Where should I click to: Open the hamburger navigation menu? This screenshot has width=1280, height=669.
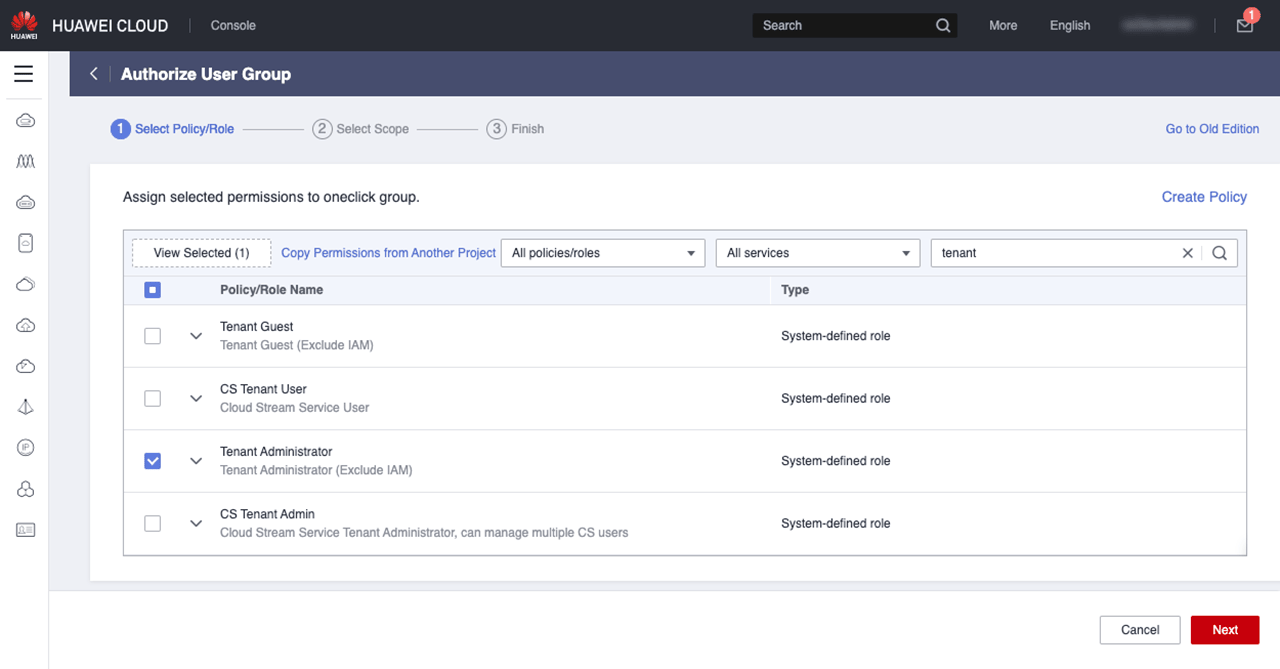[x=24, y=74]
